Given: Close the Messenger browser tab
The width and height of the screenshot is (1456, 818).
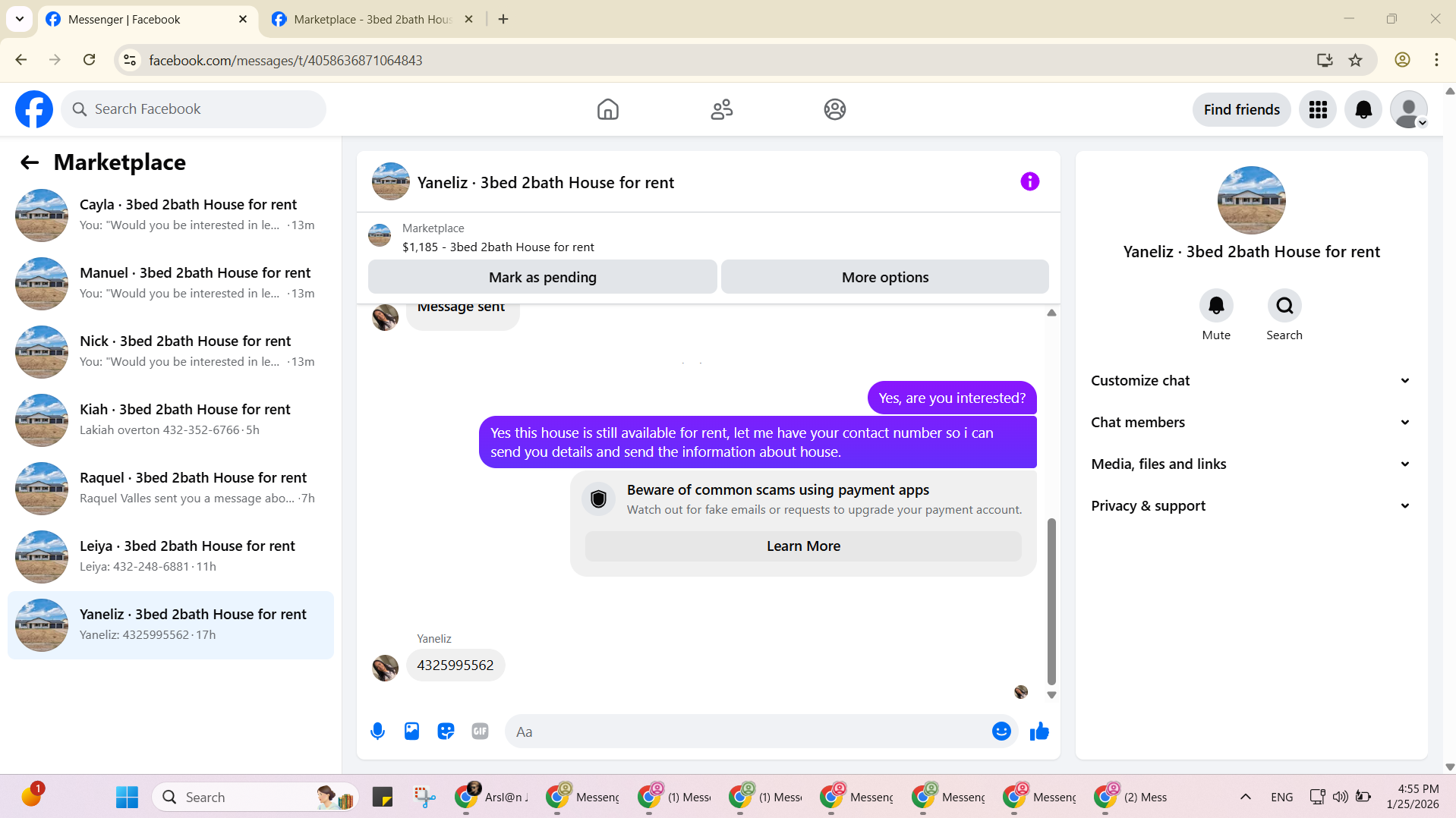Looking at the screenshot, I should click(243, 20).
